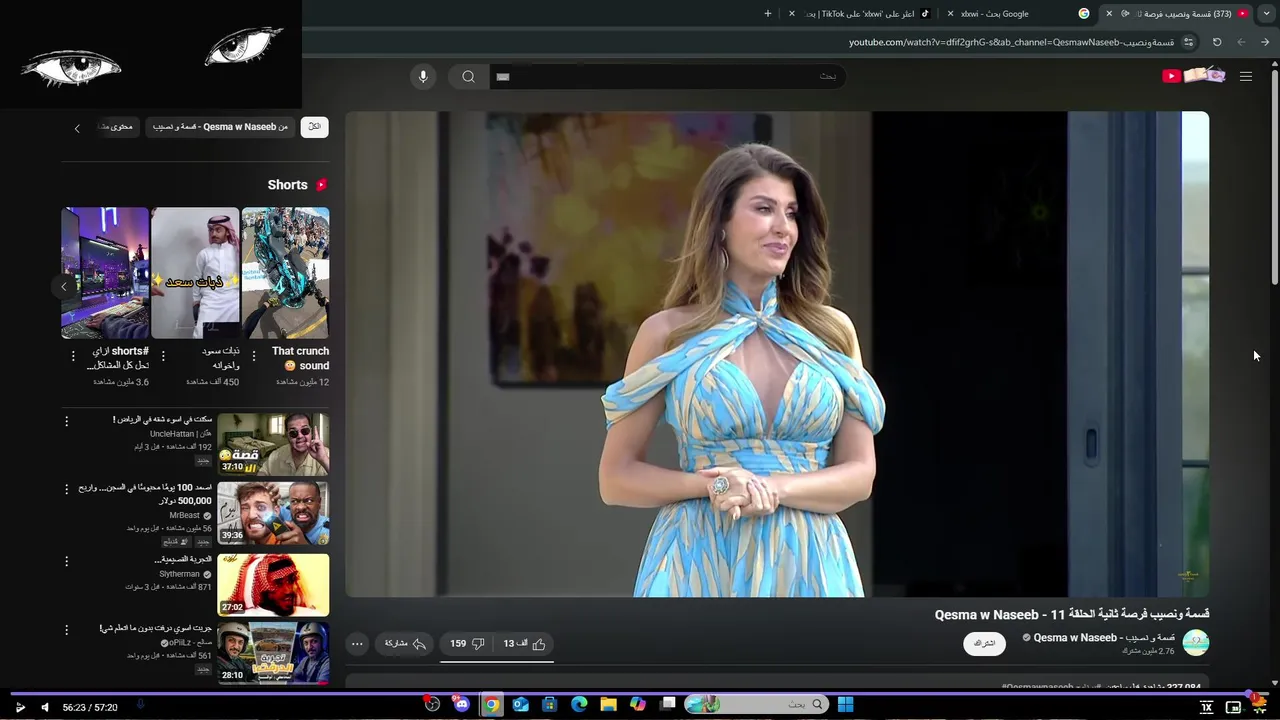This screenshot has width=1280, height=720.
Task: Mute audio with the speaker icon in the bottom bar
Action: (44, 707)
